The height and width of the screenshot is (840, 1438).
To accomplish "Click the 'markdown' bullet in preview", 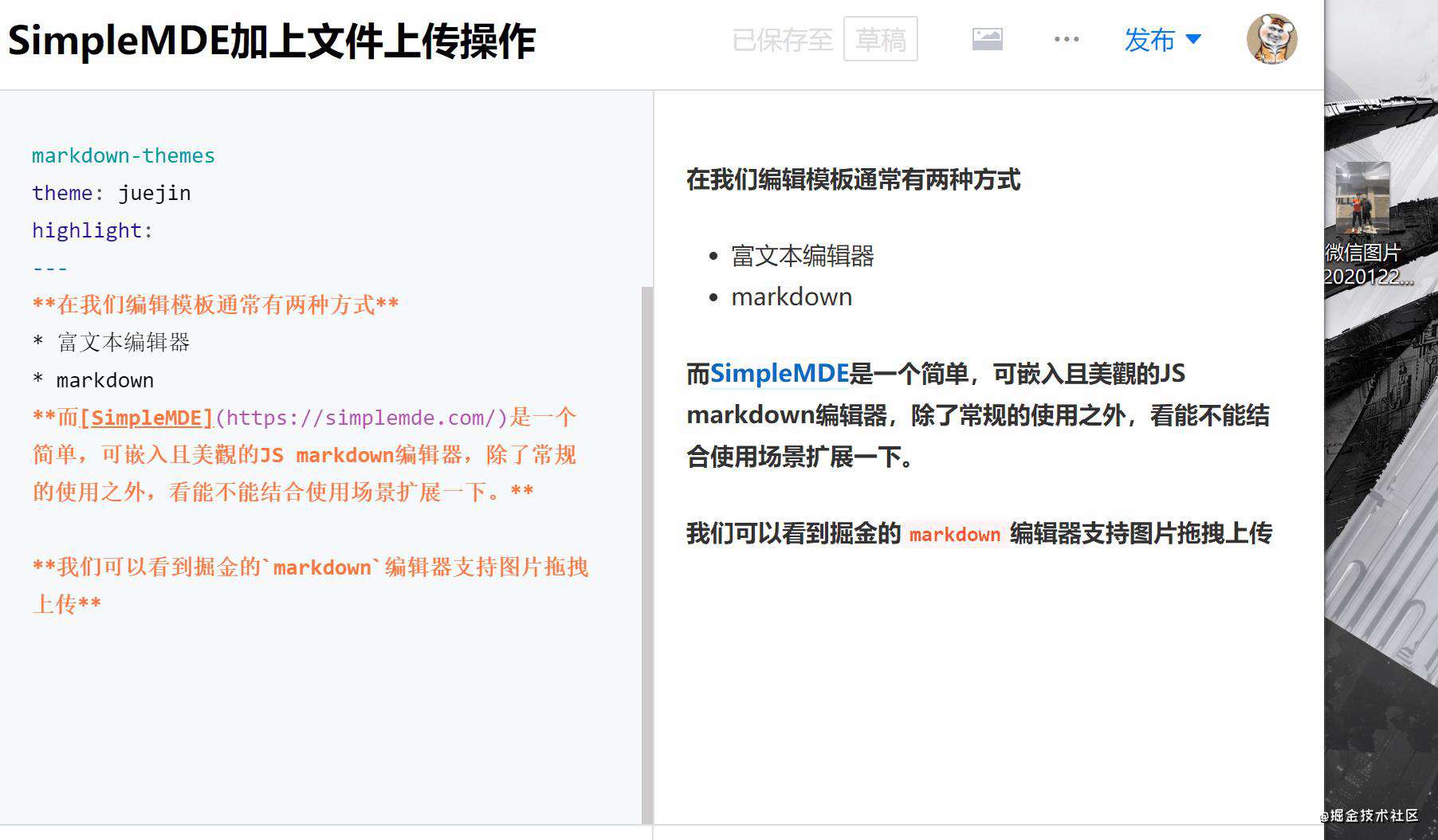I will 792,296.
